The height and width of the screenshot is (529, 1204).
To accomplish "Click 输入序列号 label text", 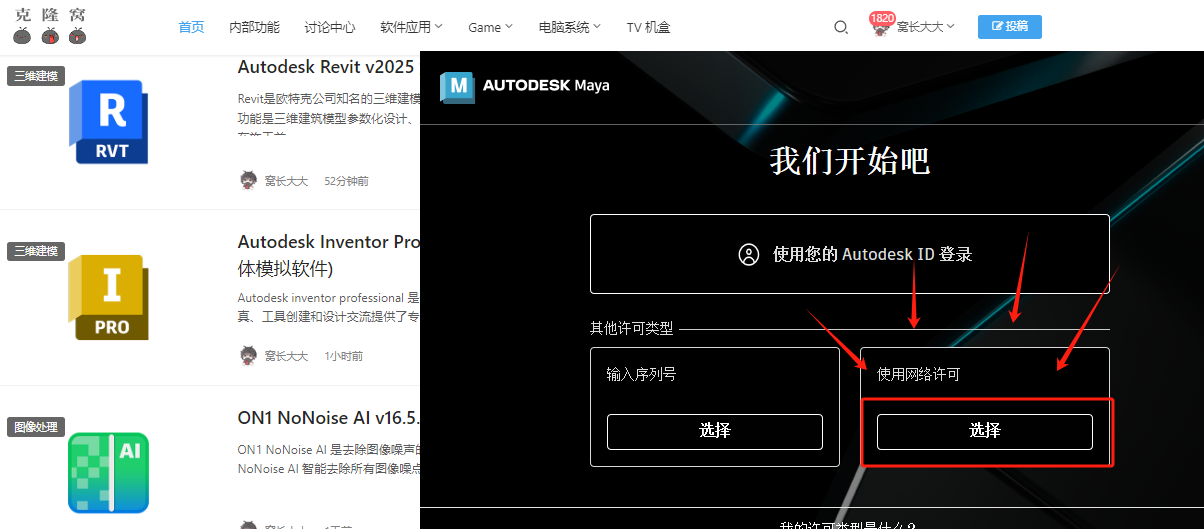I will point(641,375).
